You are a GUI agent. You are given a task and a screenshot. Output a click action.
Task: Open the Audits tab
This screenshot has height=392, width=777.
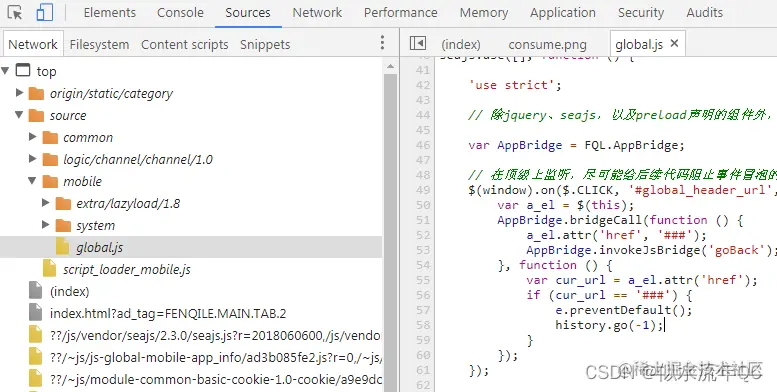704,12
